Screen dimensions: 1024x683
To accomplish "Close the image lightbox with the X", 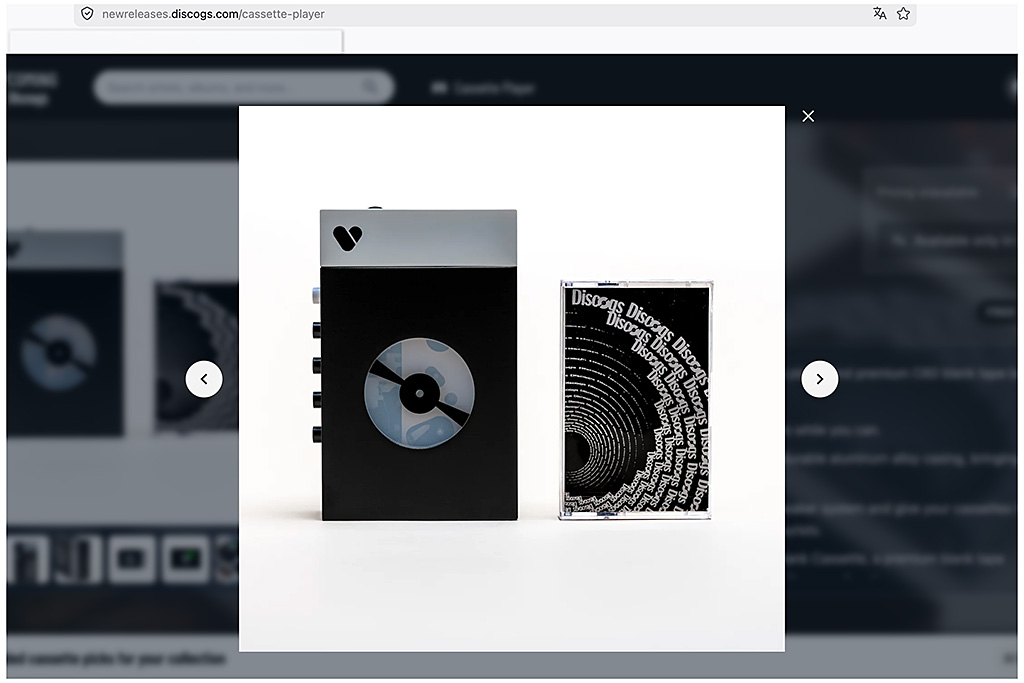I will pos(808,116).
